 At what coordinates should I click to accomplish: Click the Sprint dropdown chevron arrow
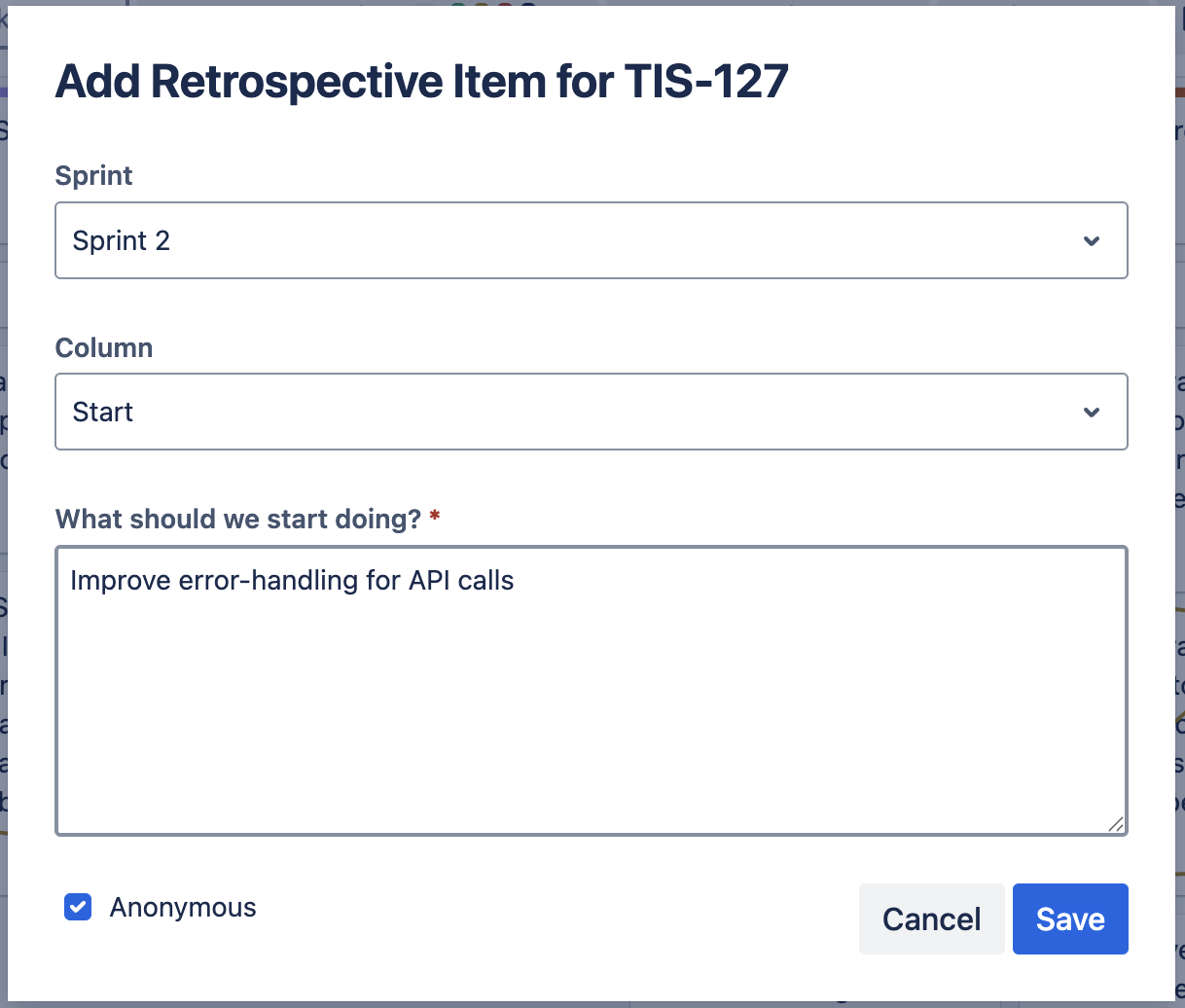pyautogui.click(x=1092, y=240)
